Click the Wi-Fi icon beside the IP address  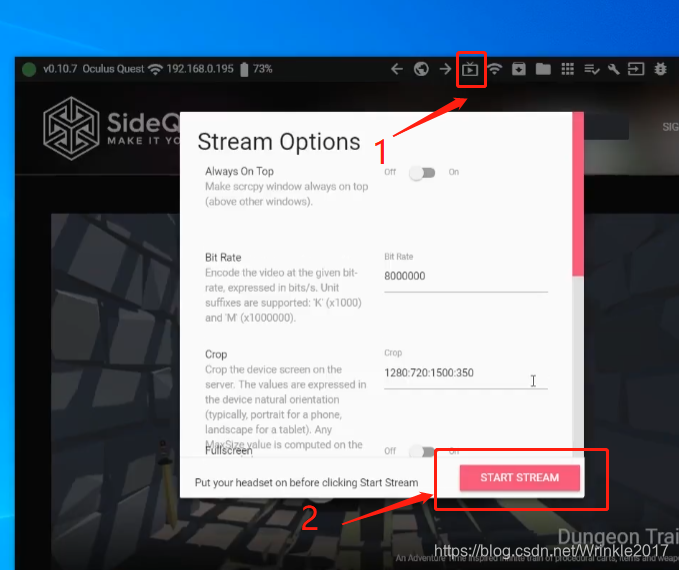(x=155, y=69)
